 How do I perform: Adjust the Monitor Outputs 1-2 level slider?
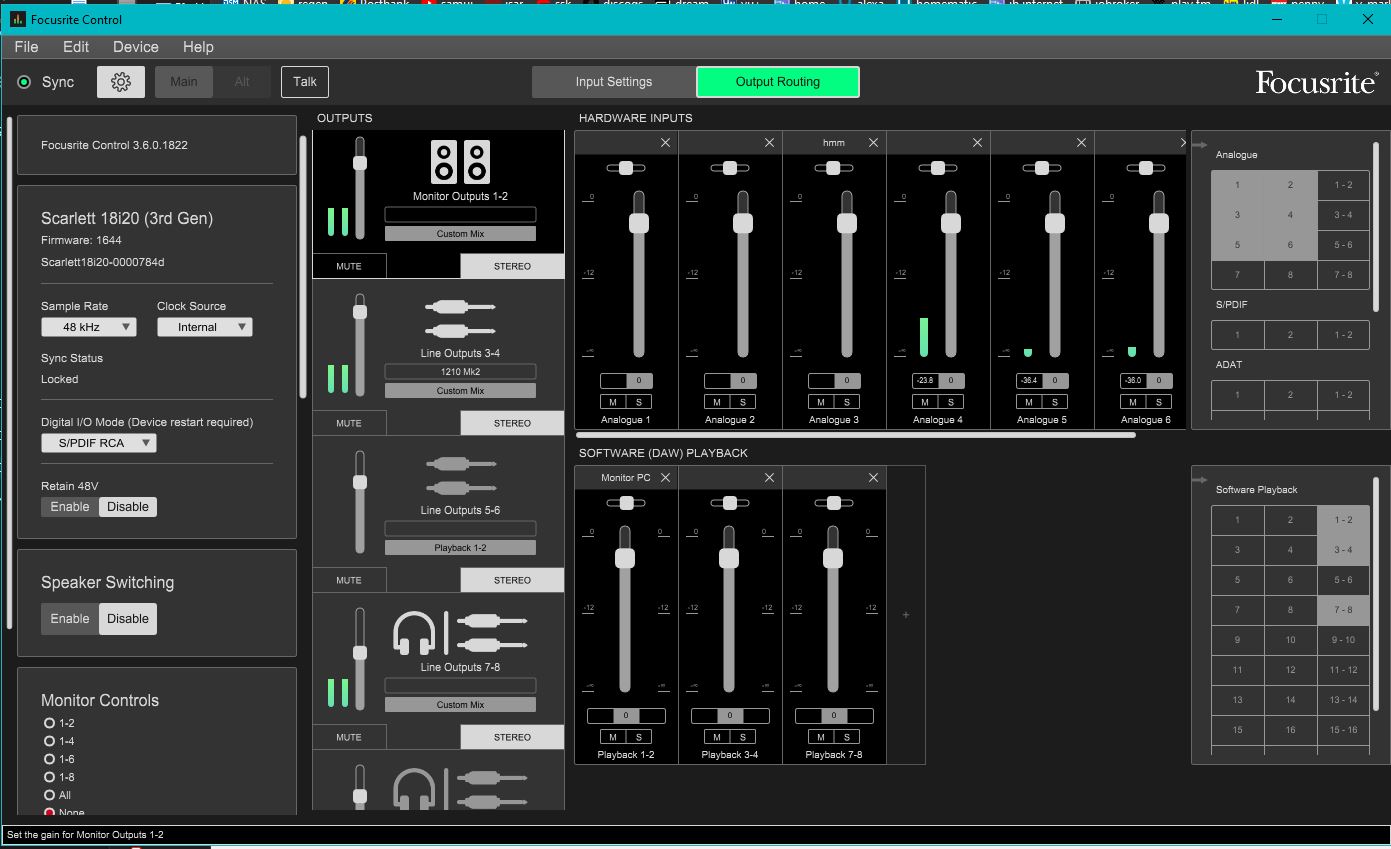coord(360,163)
